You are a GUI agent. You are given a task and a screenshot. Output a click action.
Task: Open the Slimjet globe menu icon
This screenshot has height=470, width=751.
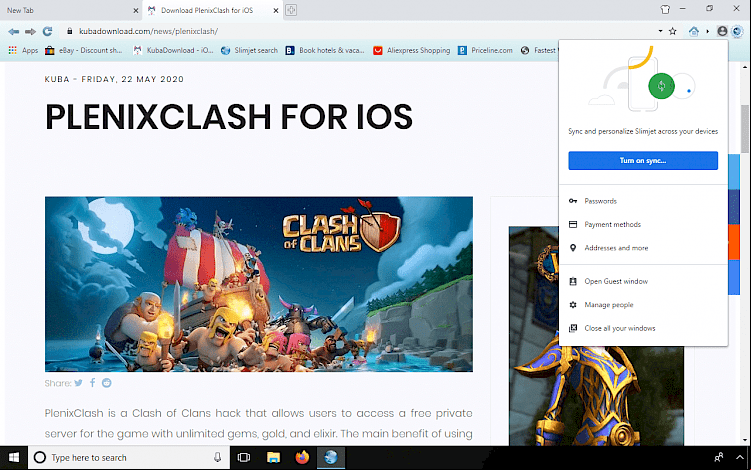(737, 31)
